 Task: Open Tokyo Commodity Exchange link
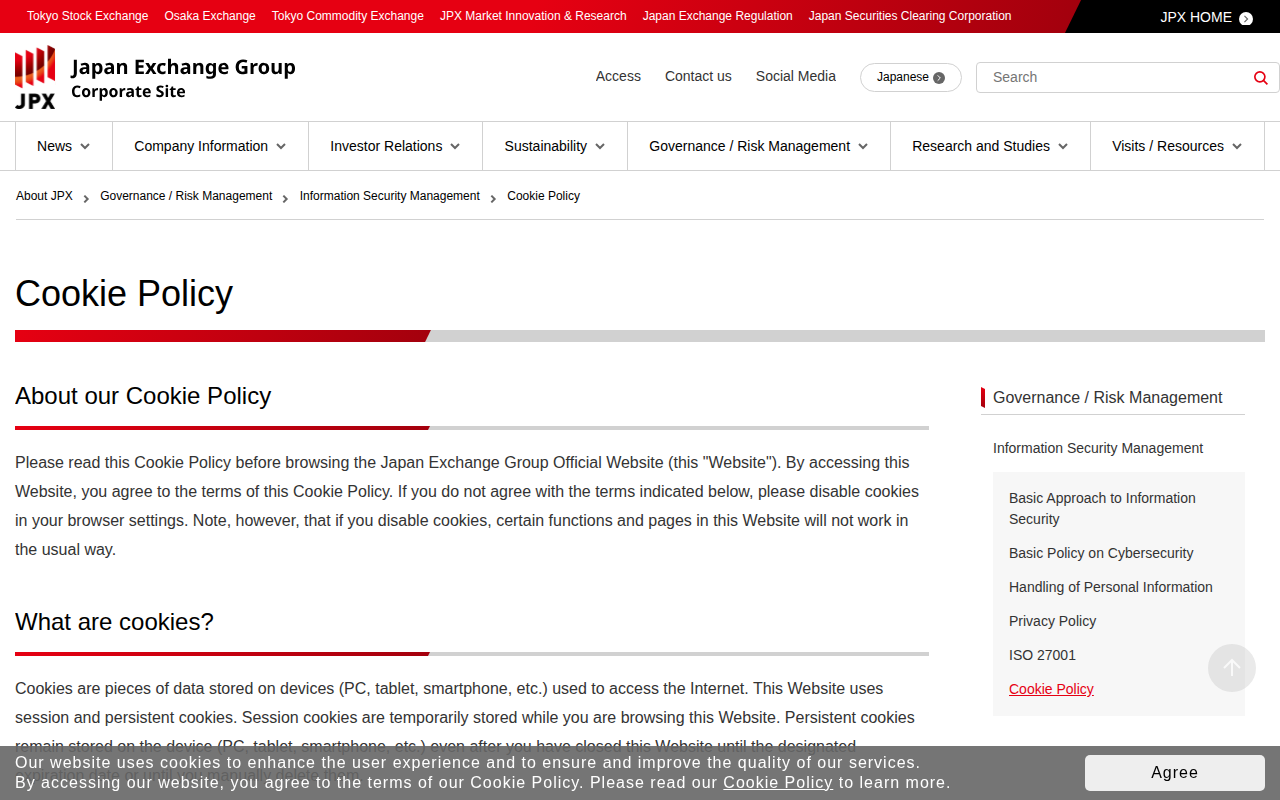coord(348,16)
